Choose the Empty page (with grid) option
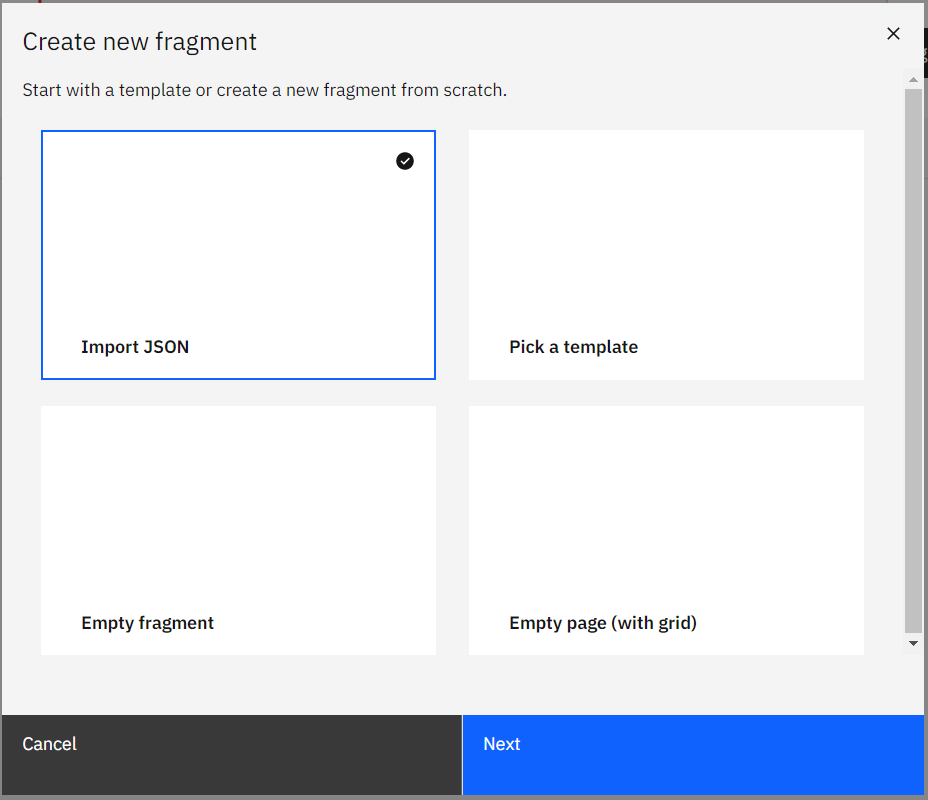This screenshot has width=928, height=800. pos(666,530)
